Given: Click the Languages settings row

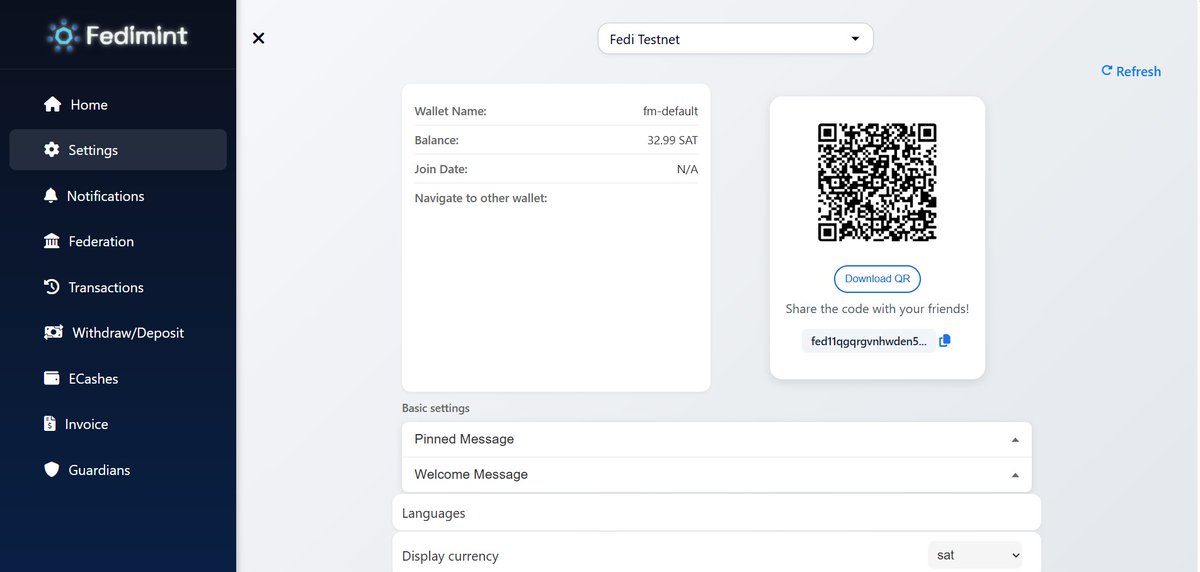Looking at the screenshot, I should pyautogui.click(x=716, y=513).
